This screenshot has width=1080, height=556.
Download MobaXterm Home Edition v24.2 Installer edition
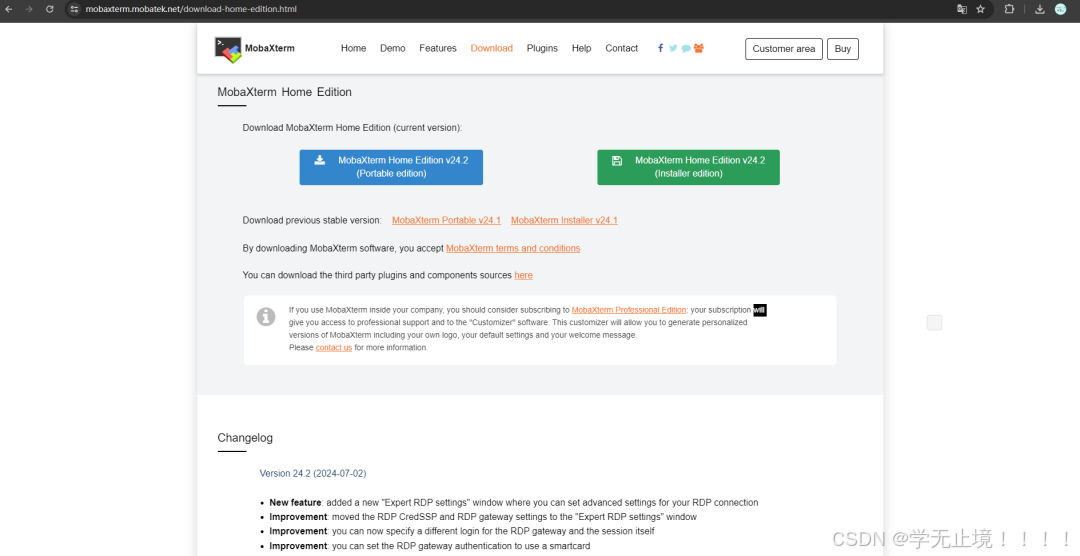pos(688,167)
